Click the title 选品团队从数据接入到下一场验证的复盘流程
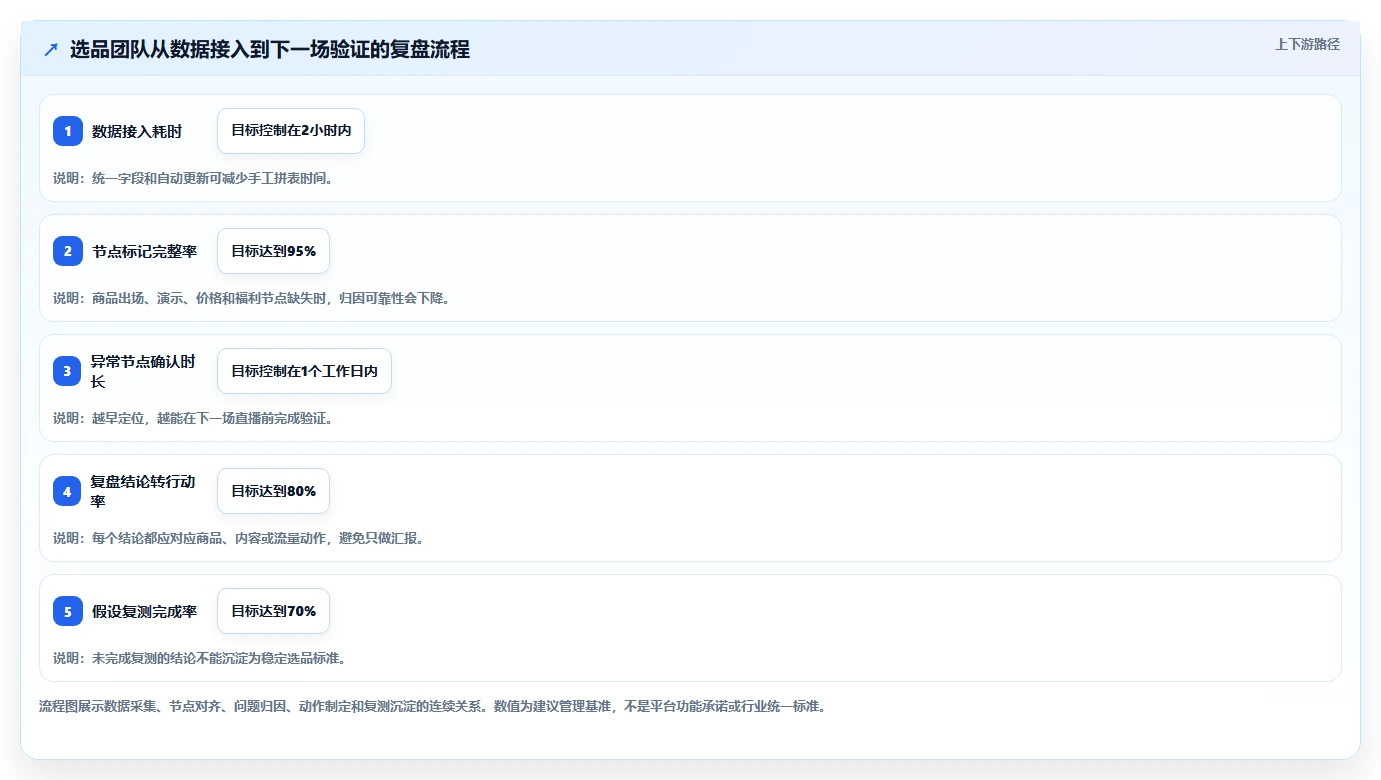 tap(270, 49)
